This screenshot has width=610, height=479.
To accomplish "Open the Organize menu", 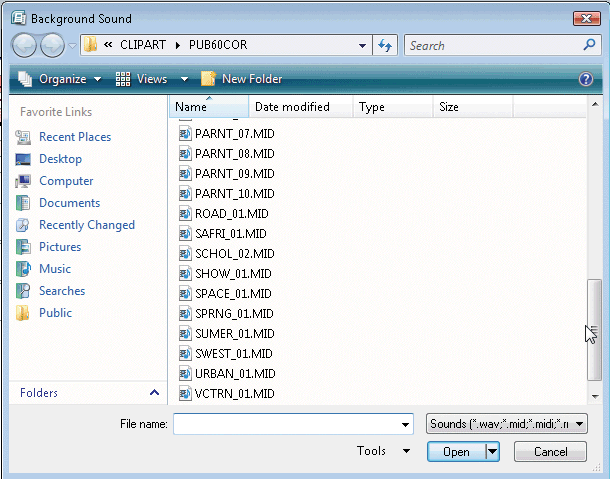I will click(x=61, y=79).
